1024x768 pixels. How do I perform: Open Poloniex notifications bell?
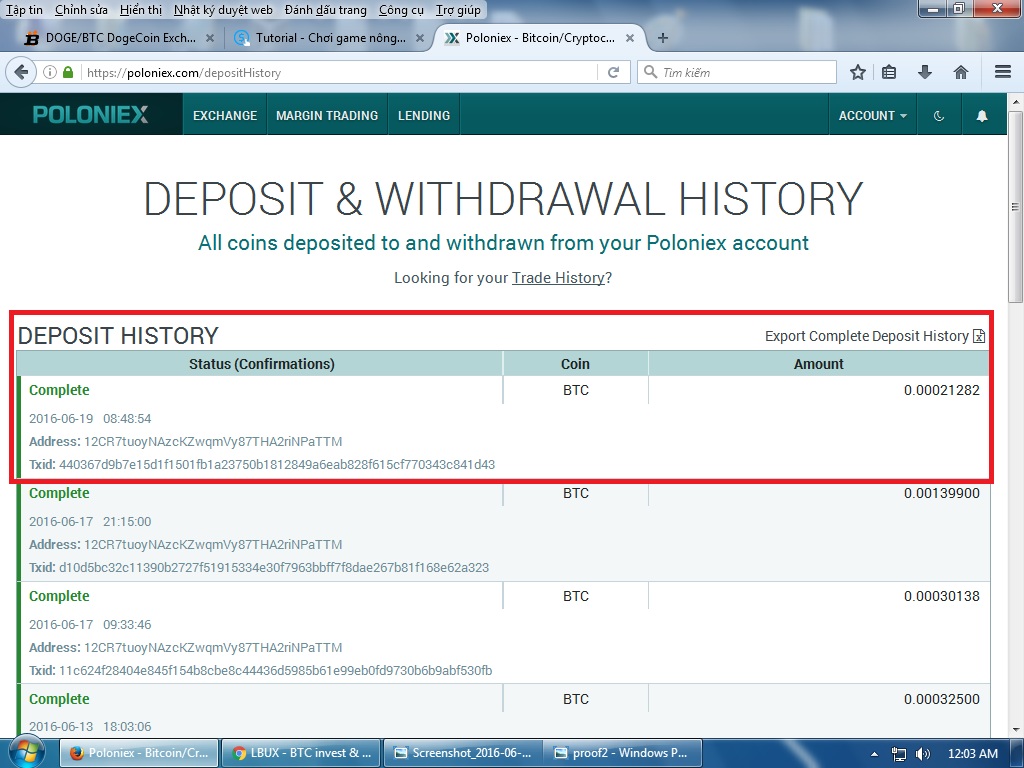coord(982,116)
